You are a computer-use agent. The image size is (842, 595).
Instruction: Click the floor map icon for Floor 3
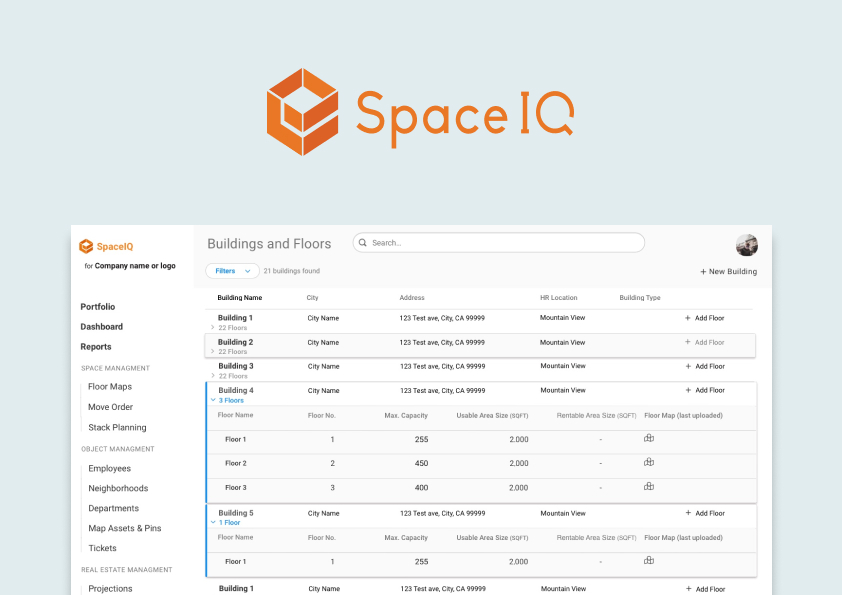tap(648, 486)
